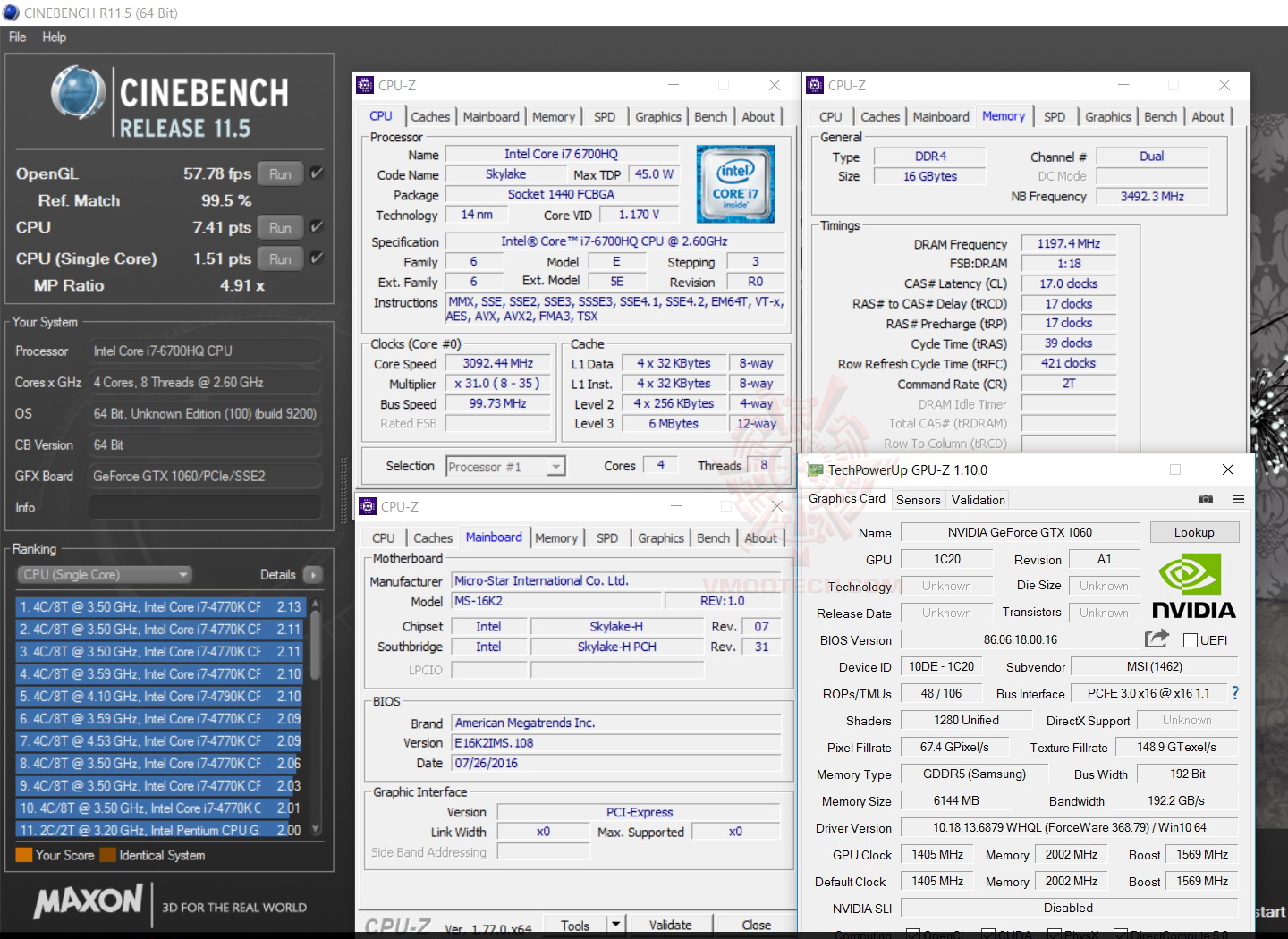This screenshot has width=1288, height=939.
Task: Open Caches tab in CPU-Z processor window
Action: (x=430, y=117)
